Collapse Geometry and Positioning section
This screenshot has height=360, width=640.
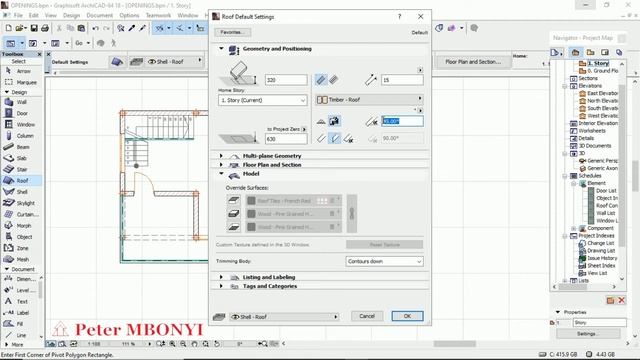point(221,49)
